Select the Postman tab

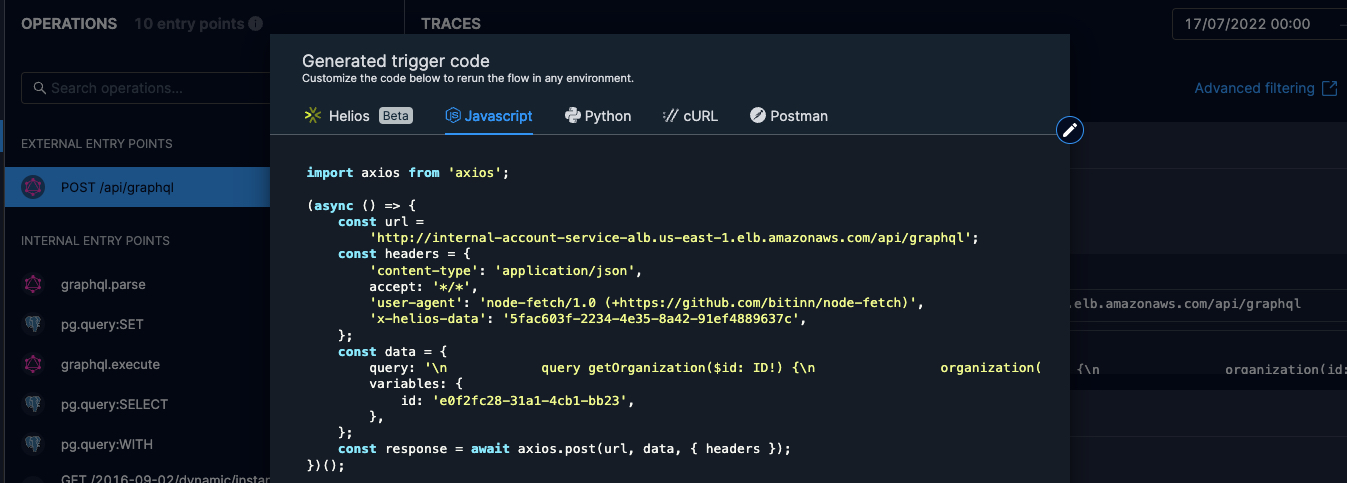point(789,116)
